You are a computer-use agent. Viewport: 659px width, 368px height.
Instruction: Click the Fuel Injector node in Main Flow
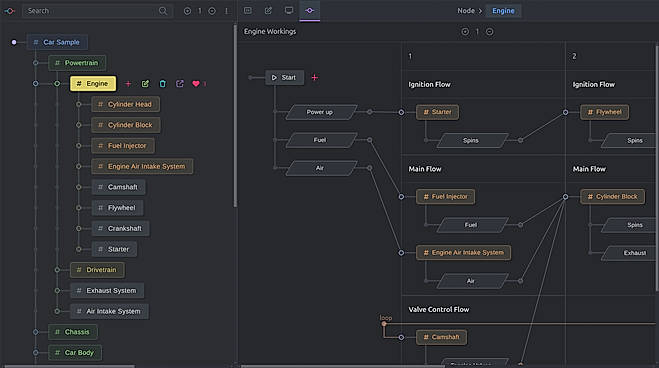pos(445,197)
